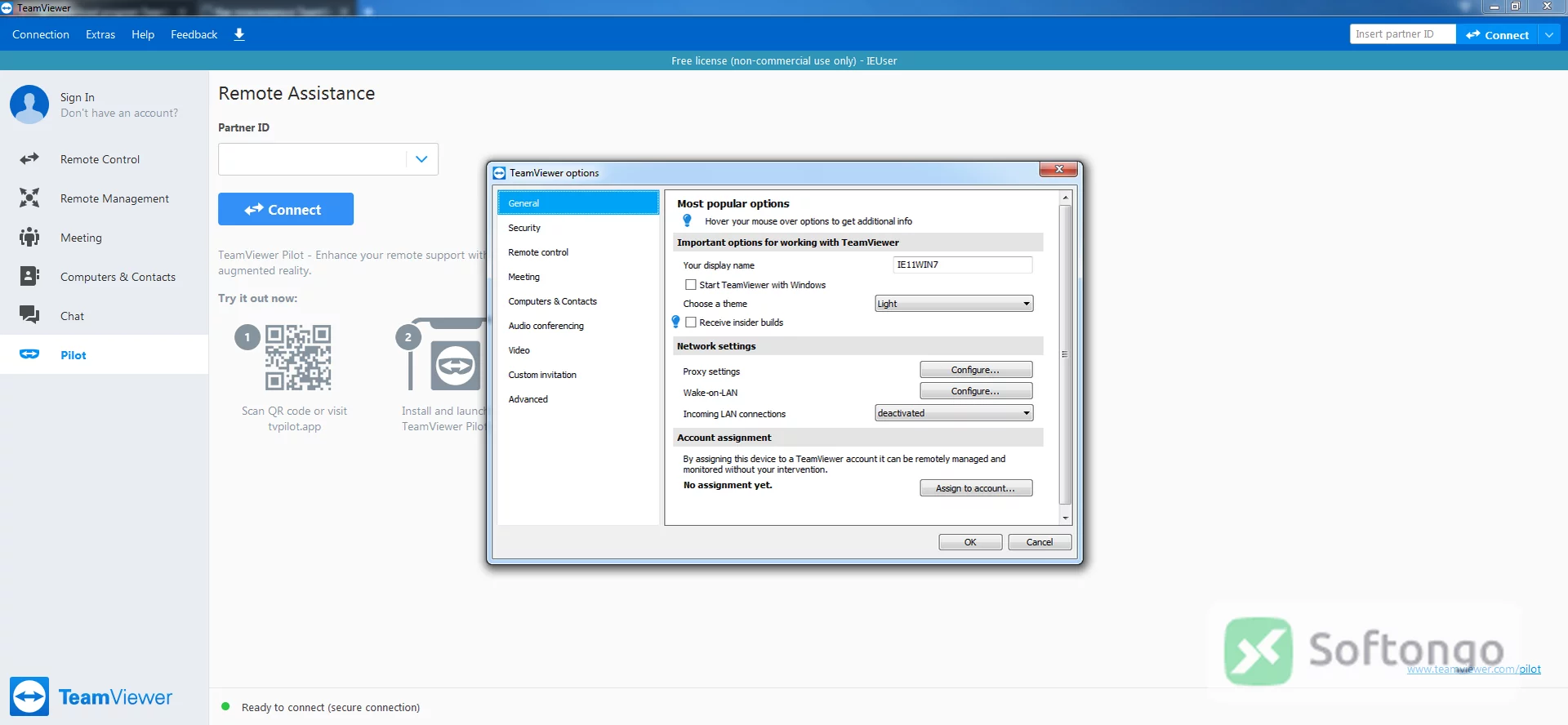Screen dimensions: 1568x725
Task: Click the Insert partner ID field
Action: 1402,34
